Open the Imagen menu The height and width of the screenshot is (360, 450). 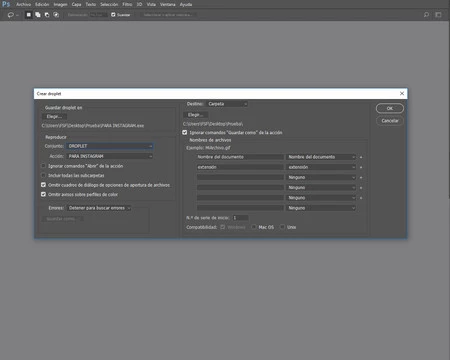60,4
